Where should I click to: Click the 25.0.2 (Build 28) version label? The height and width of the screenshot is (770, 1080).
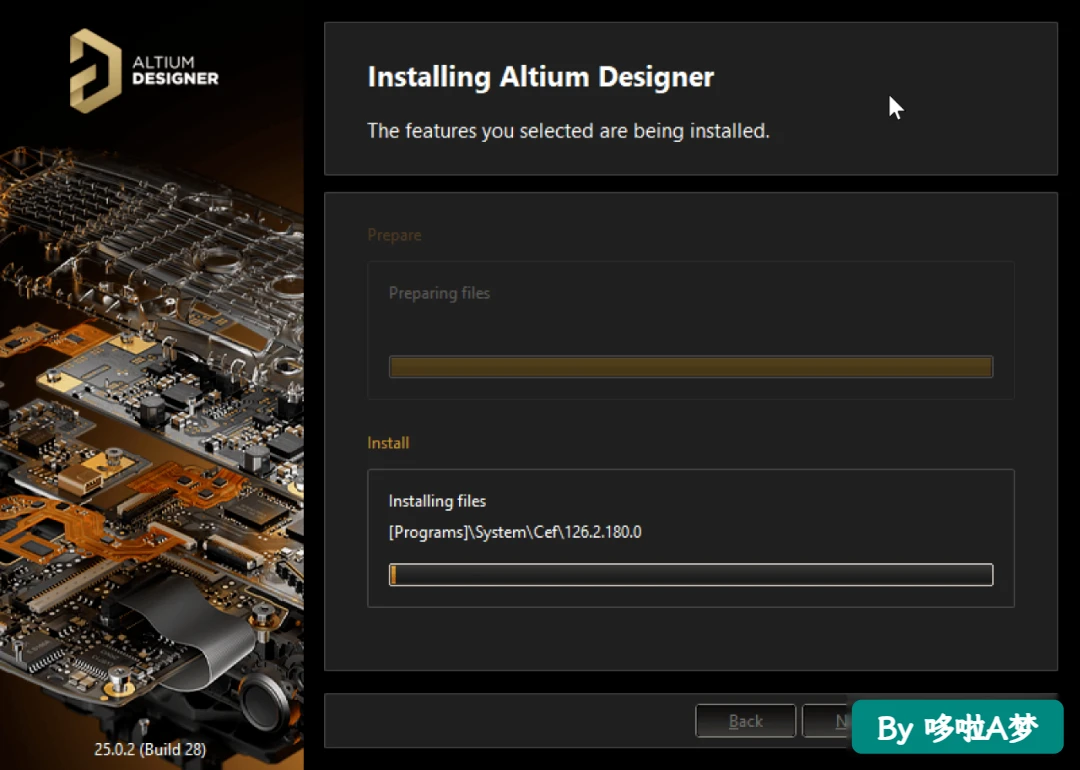coord(150,749)
